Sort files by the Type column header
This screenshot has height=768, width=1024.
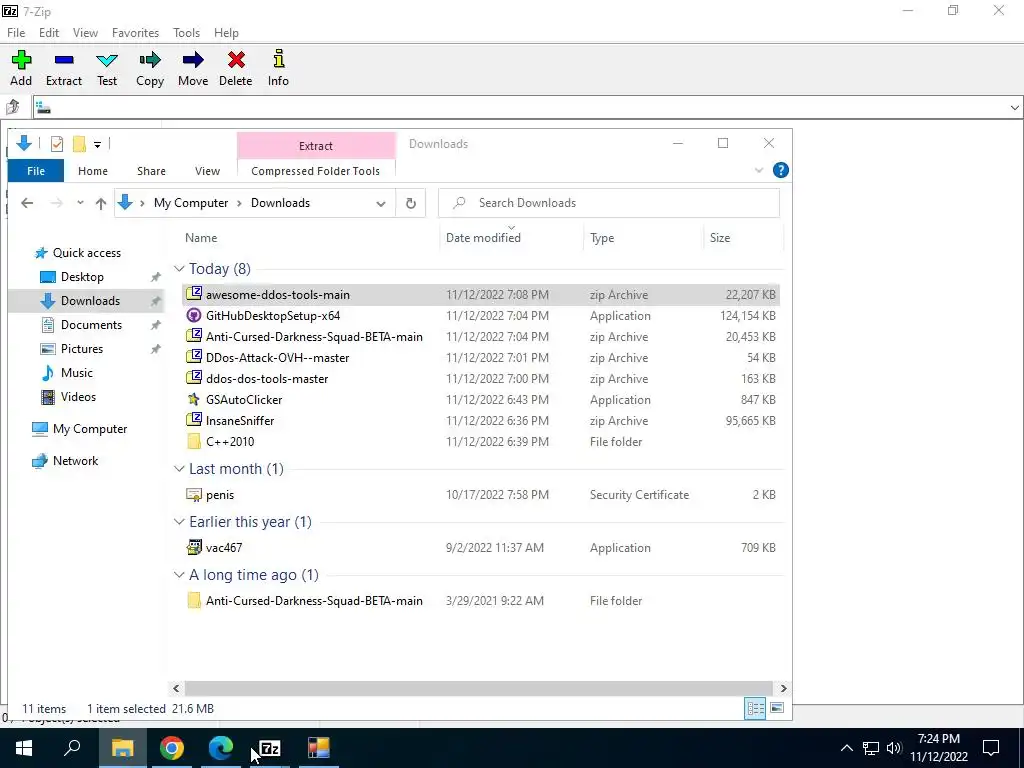click(602, 238)
